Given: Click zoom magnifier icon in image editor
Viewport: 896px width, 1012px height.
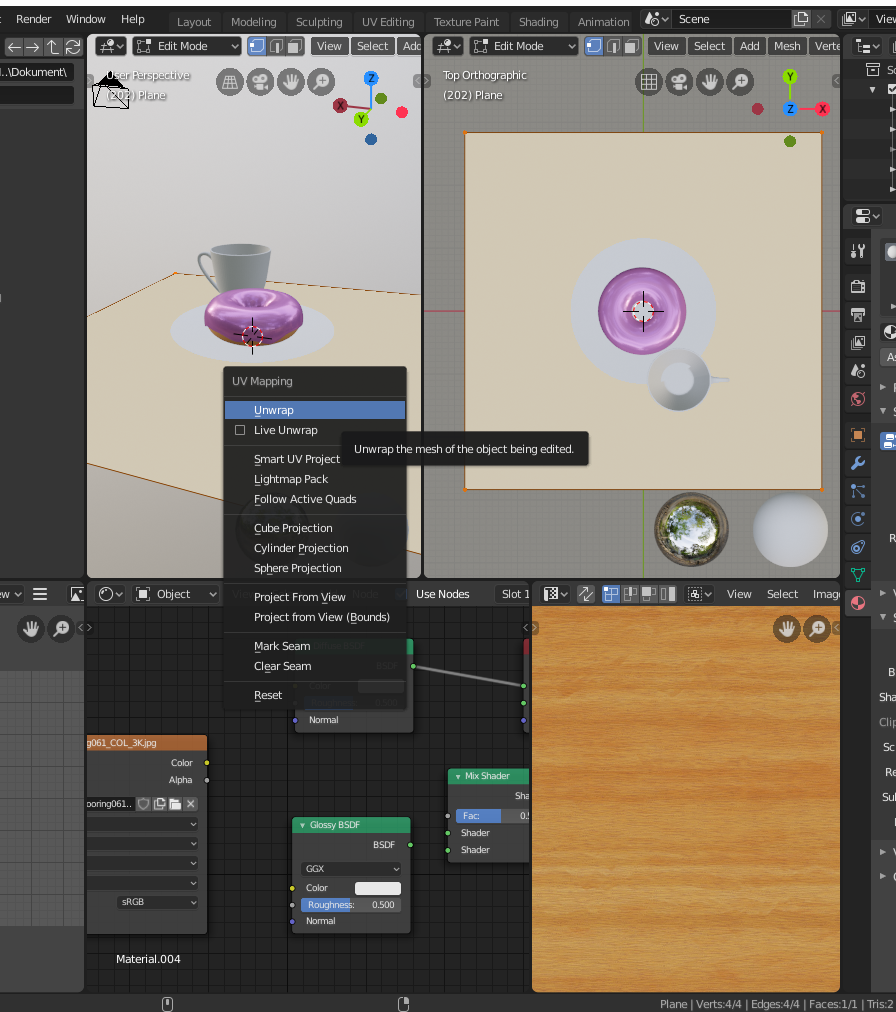Looking at the screenshot, I should coord(818,628).
